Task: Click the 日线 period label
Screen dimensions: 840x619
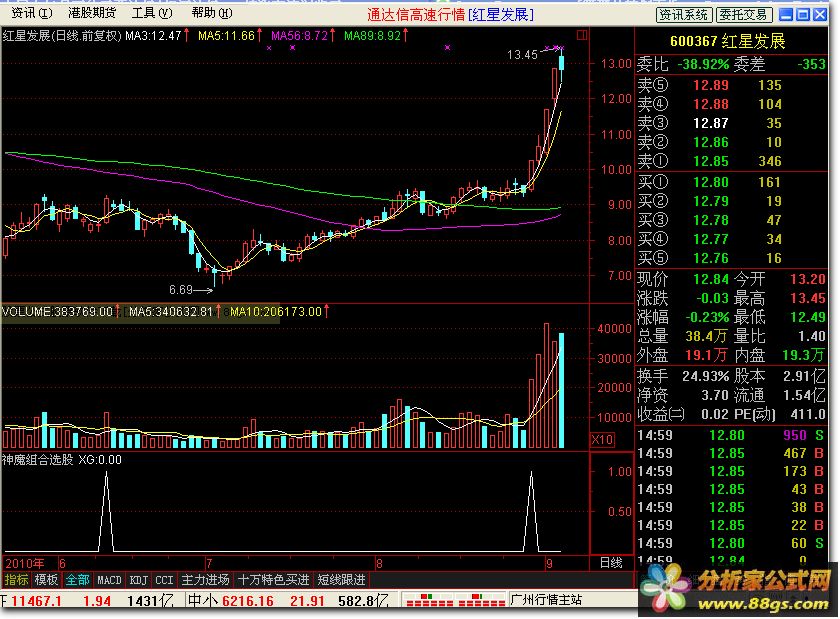Action: click(x=611, y=563)
